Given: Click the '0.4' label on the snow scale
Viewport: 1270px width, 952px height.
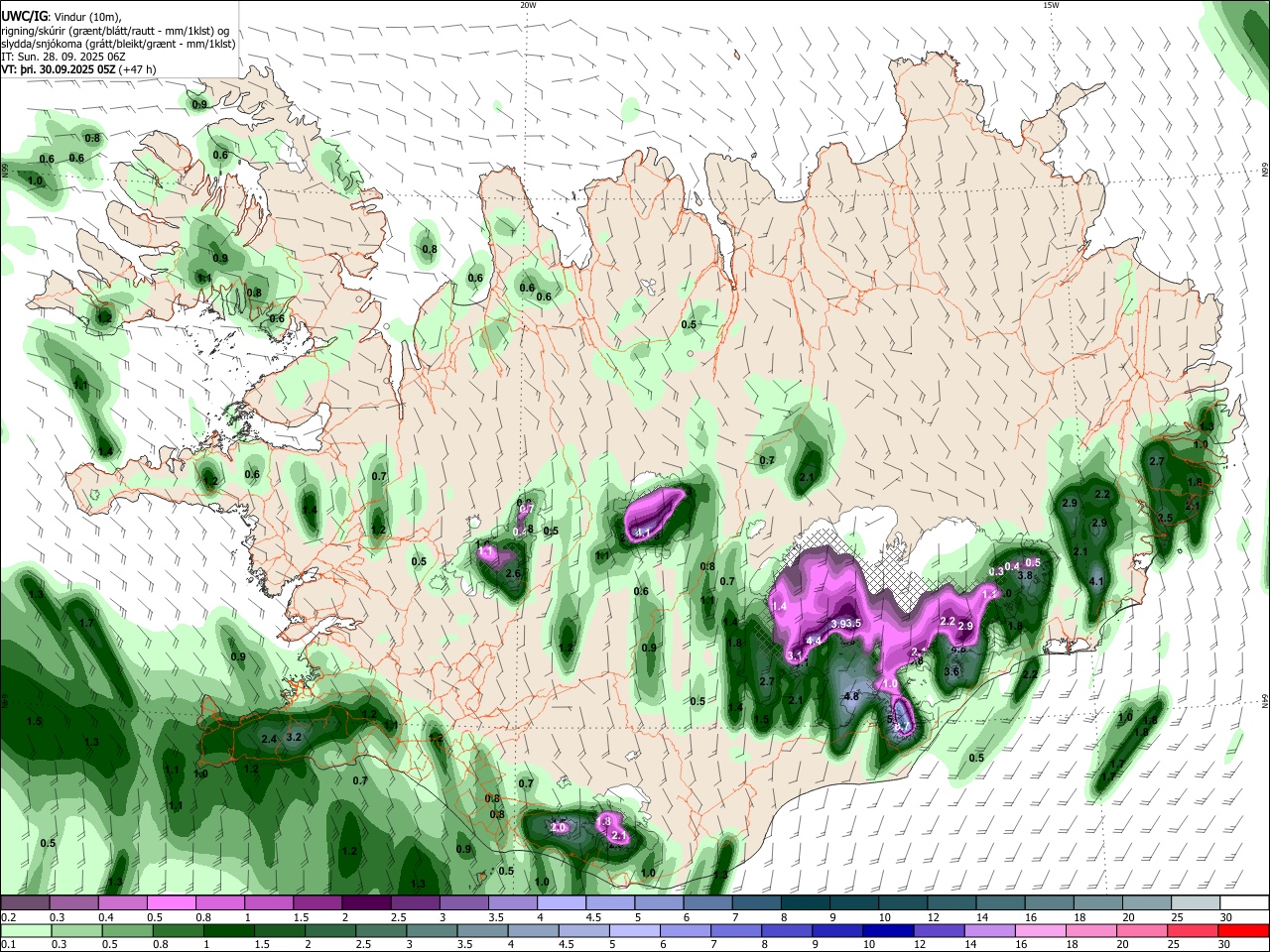Looking at the screenshot, I should (104, 917).
